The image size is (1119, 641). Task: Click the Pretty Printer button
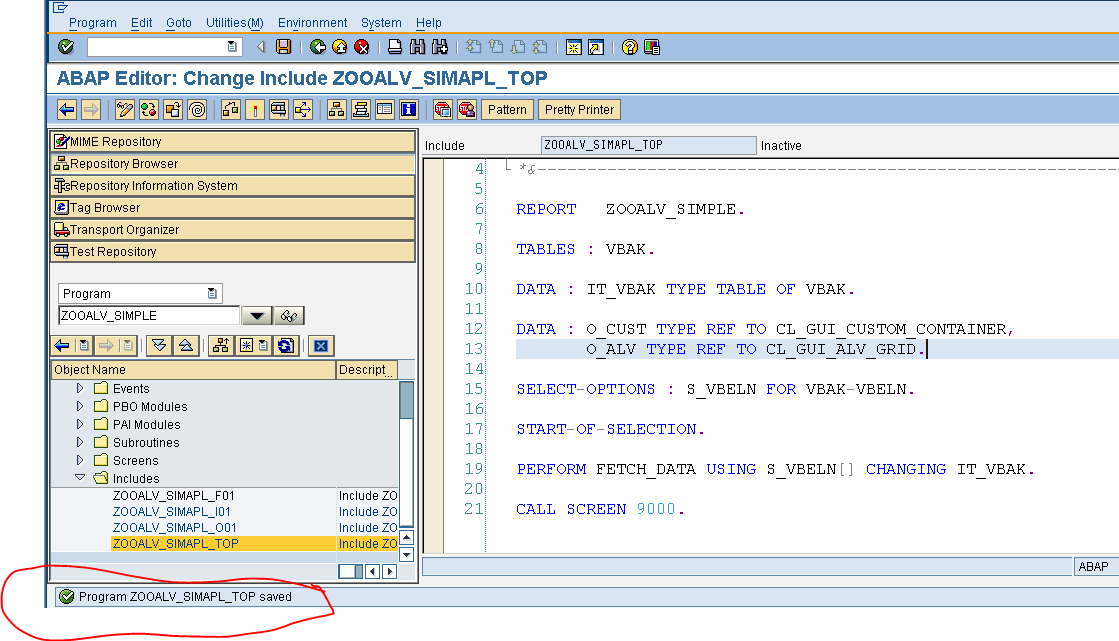coord(578,109)
